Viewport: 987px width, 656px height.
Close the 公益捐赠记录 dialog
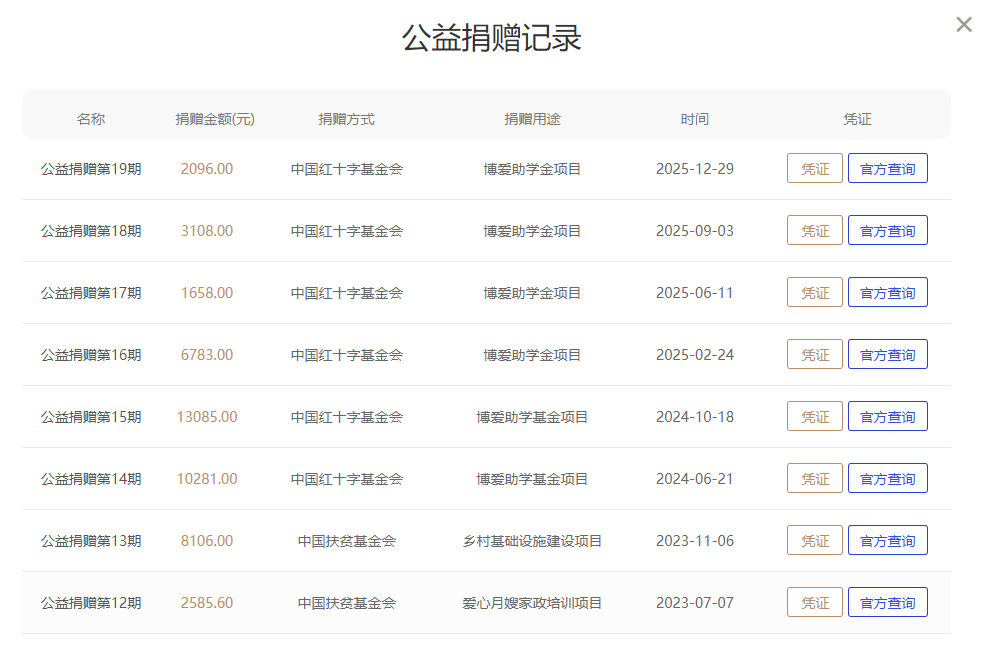963,25
